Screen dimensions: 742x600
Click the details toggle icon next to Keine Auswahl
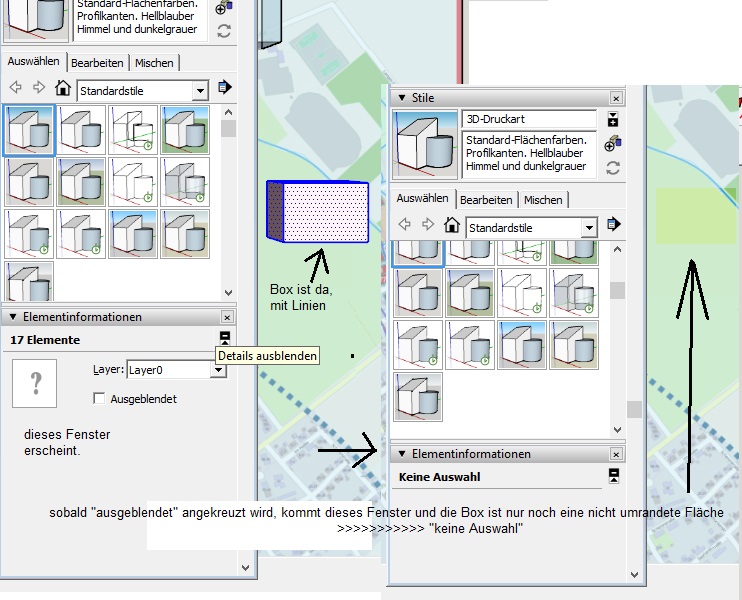tap(614, 476)
